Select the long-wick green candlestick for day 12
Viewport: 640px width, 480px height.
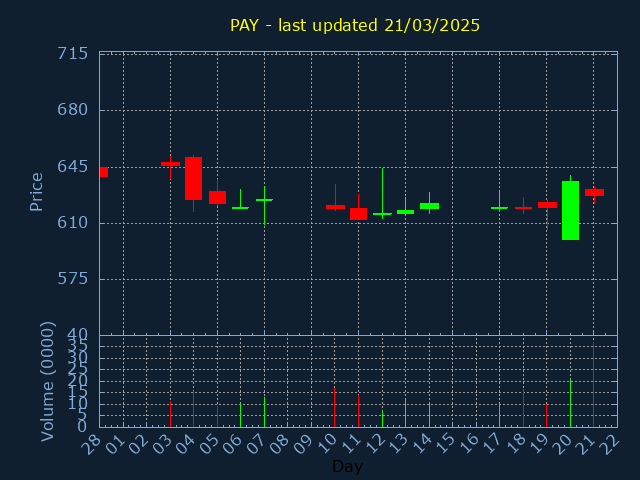point(382,213)
